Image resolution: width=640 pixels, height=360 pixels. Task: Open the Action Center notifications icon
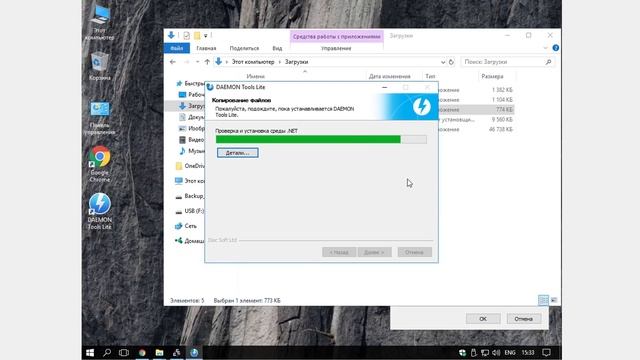click(x=547, y=352)
